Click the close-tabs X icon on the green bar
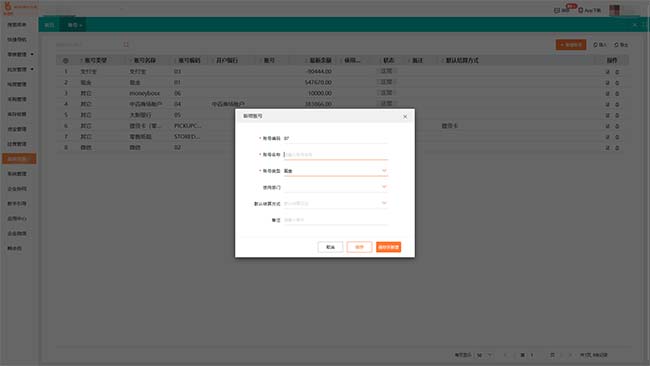This screenshot has height=366, width=650. tap(635, 25)
